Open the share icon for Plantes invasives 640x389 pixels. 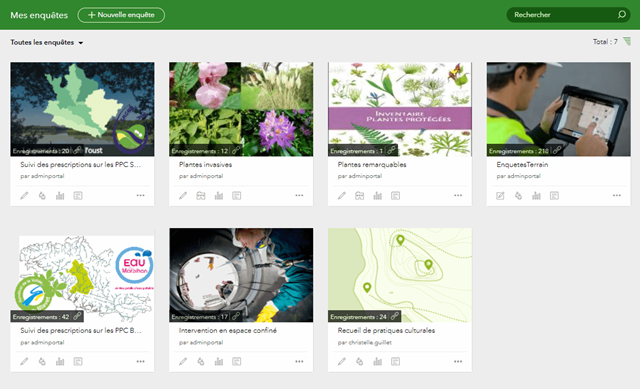coord(201,196)
